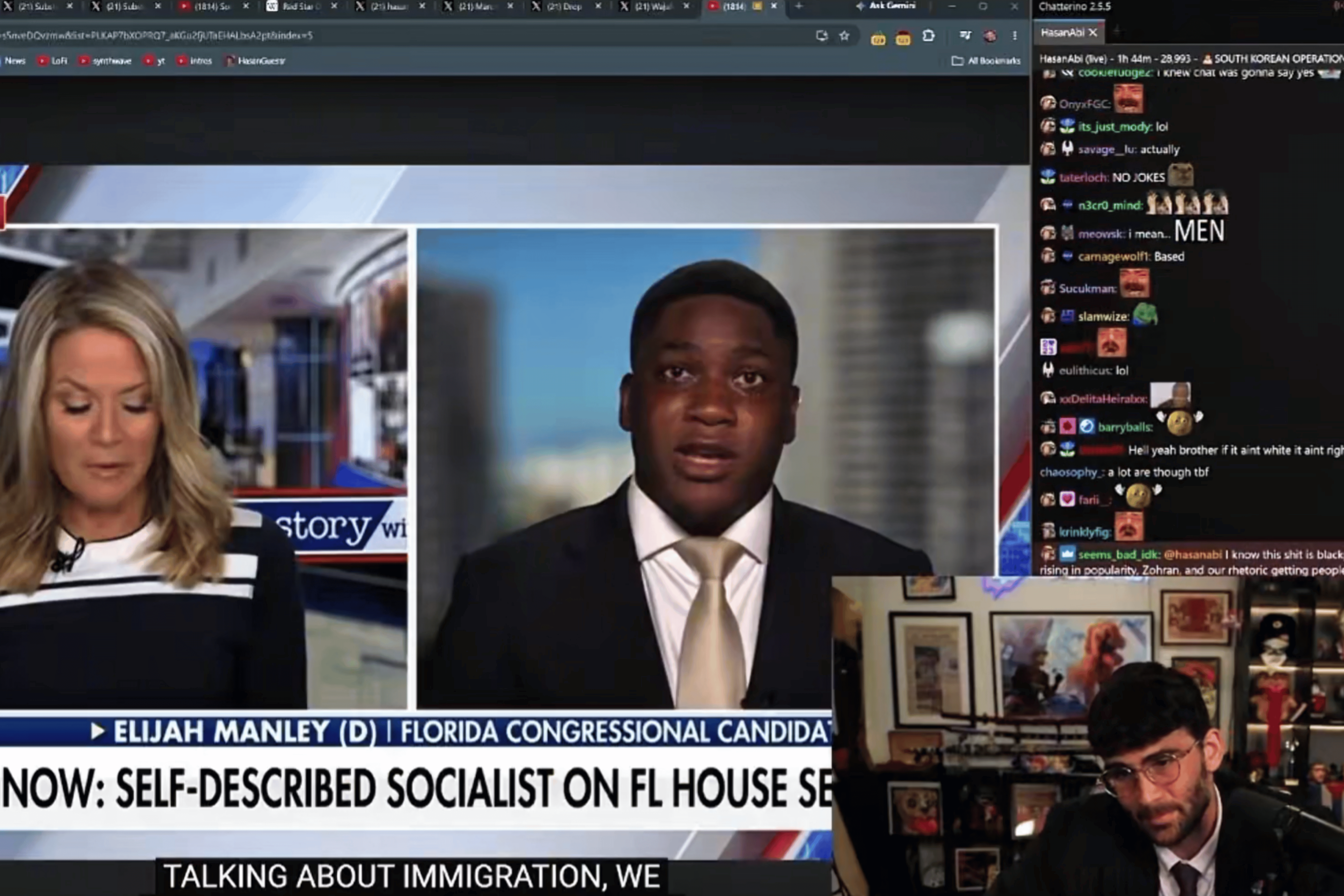Screen dimensions: 1344x896
Task: Mute the active YouTube tab via its audio icon
Action: pos(758,6)
